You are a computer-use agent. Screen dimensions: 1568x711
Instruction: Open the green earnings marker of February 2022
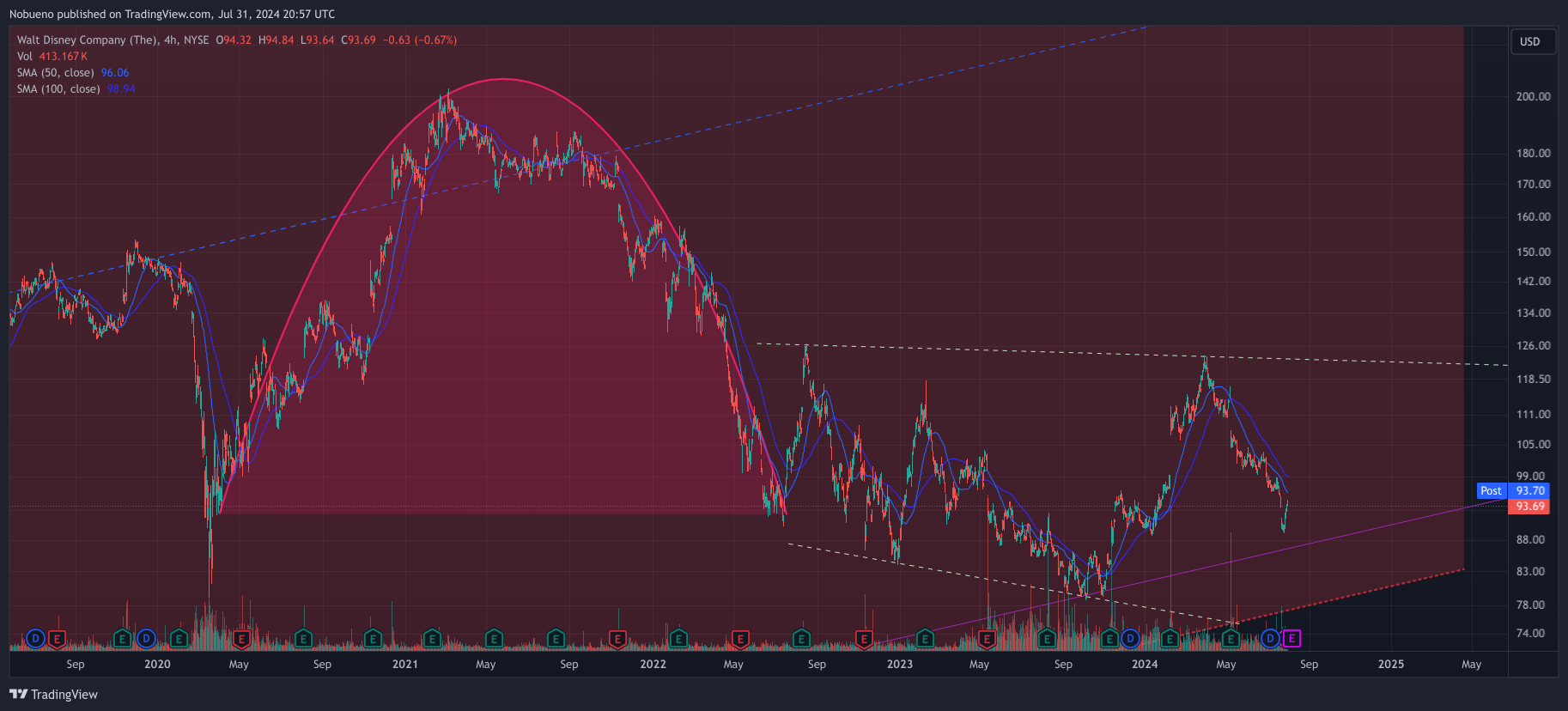point(678,638)
